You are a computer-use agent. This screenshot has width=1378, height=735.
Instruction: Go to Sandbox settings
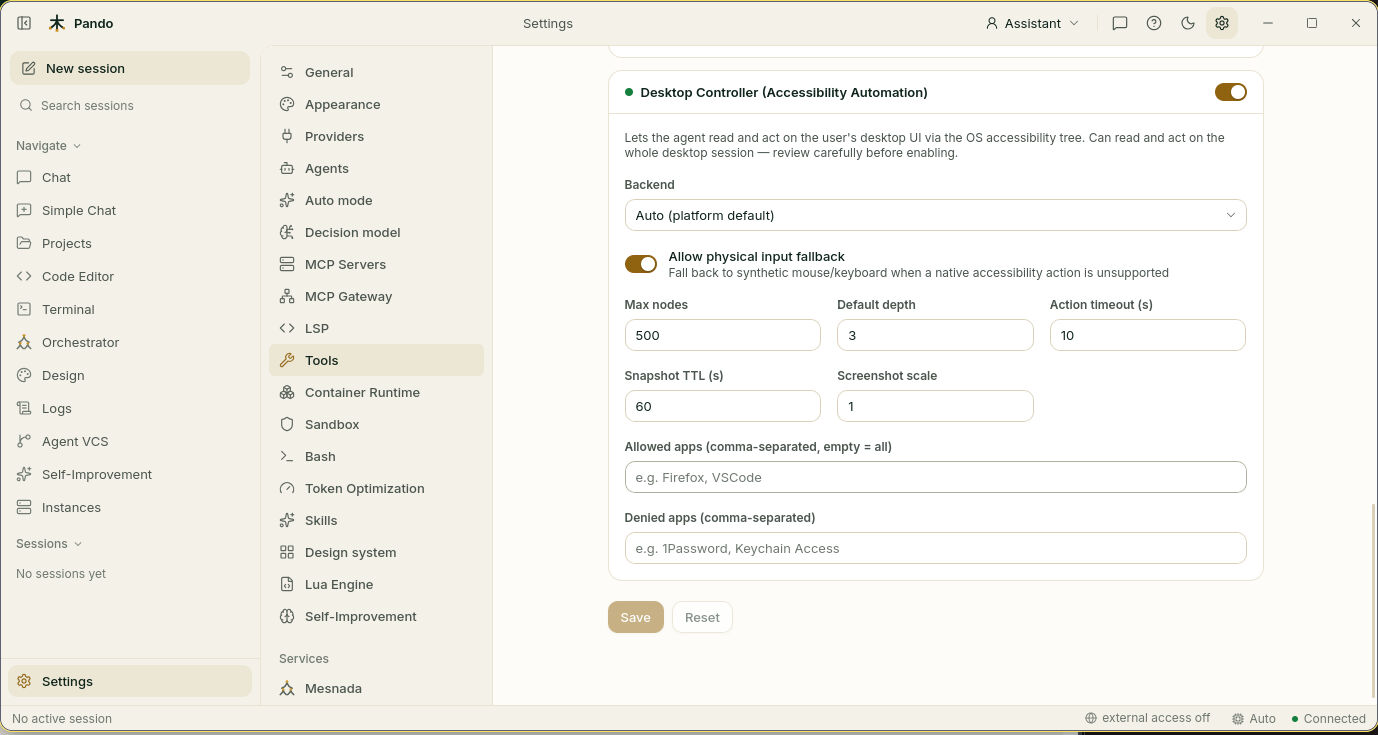click(x=376, y=424)
